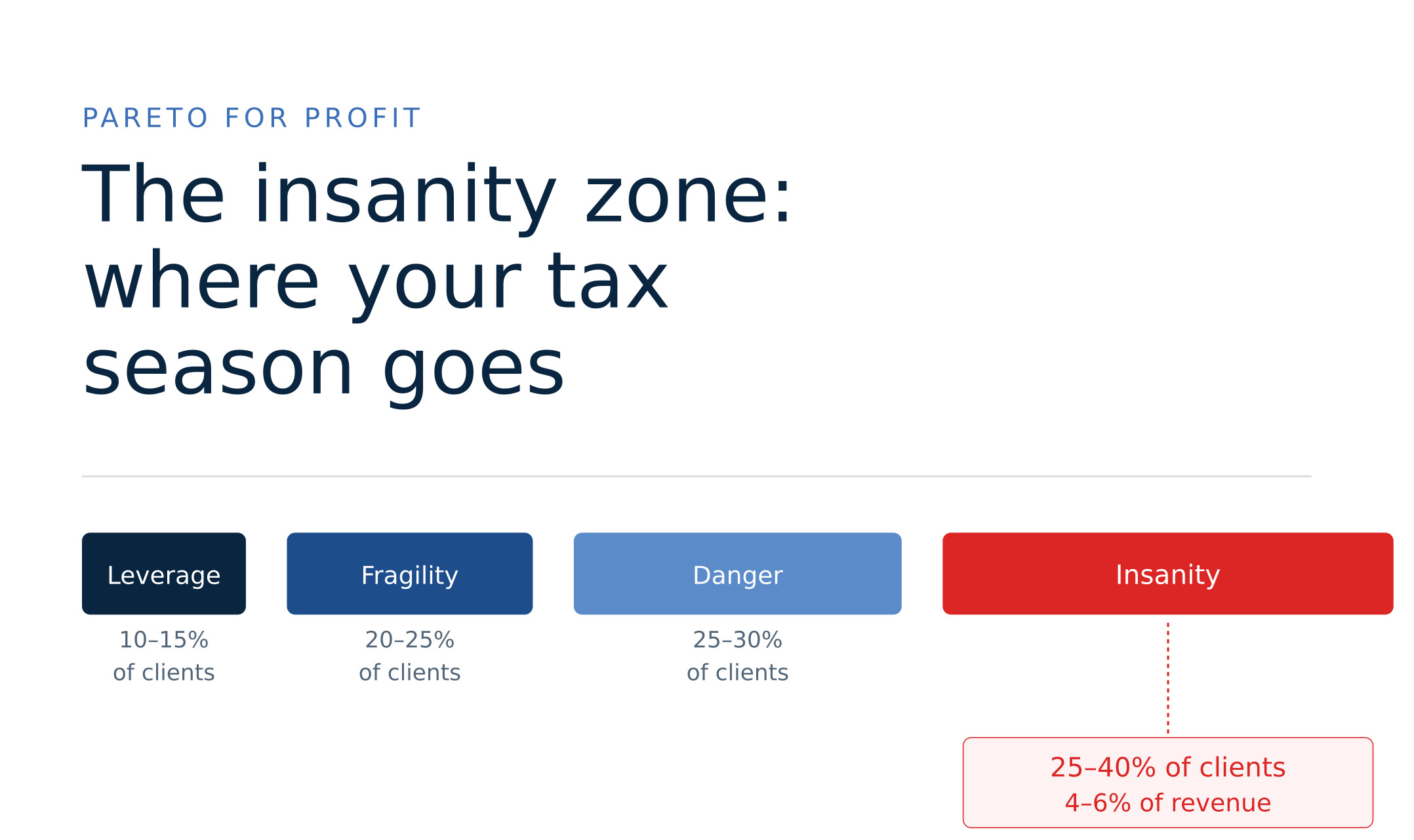Viewport: 1414px width, 840px height.
Task: Click the '25–30%' label under Danger
Action: (x=738, y=640)
